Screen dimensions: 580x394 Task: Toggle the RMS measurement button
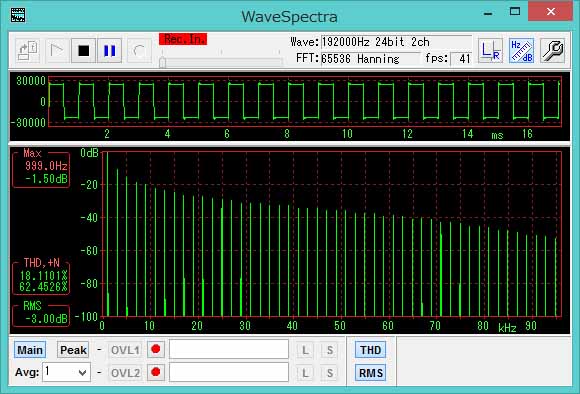pos(371,373)
